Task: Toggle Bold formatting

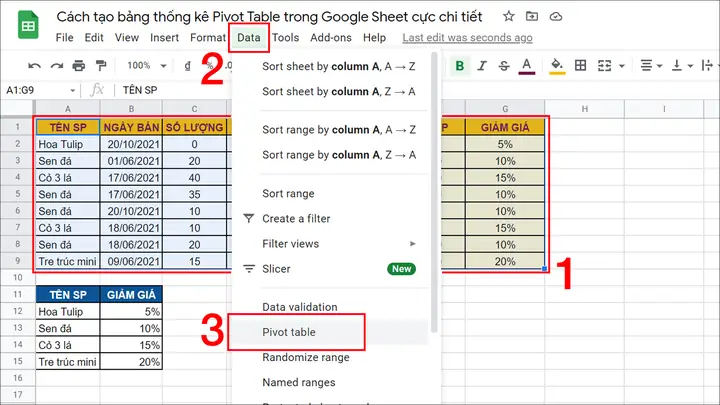Action: (x=459, y=66)
